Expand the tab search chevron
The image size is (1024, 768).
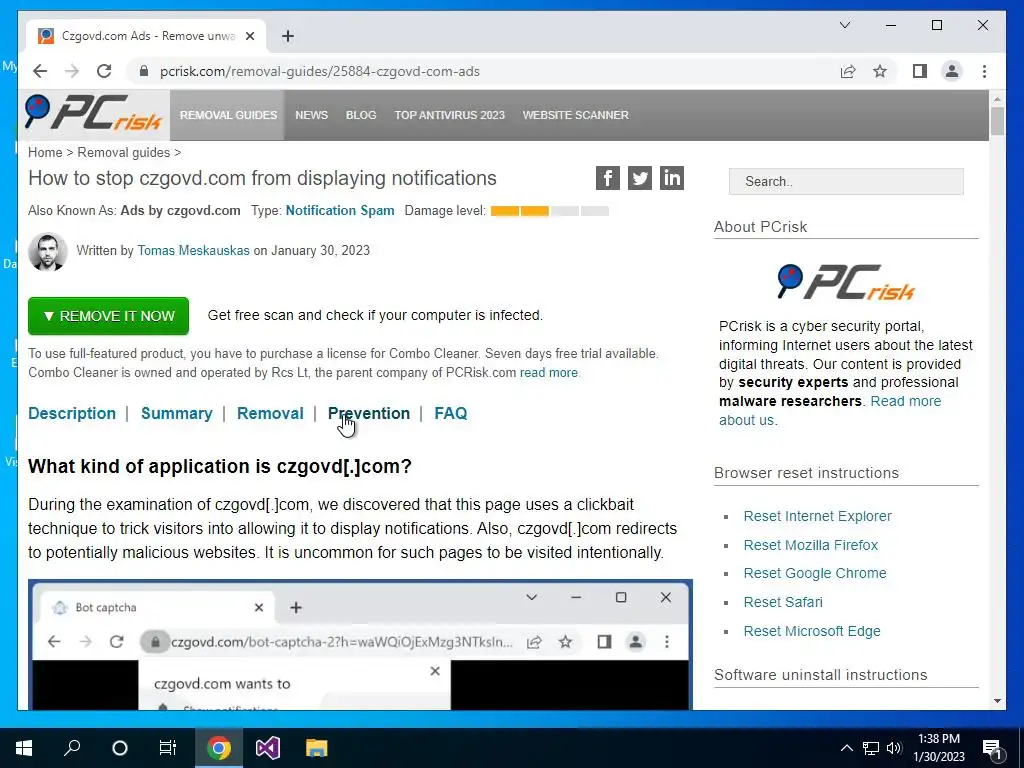844,25
